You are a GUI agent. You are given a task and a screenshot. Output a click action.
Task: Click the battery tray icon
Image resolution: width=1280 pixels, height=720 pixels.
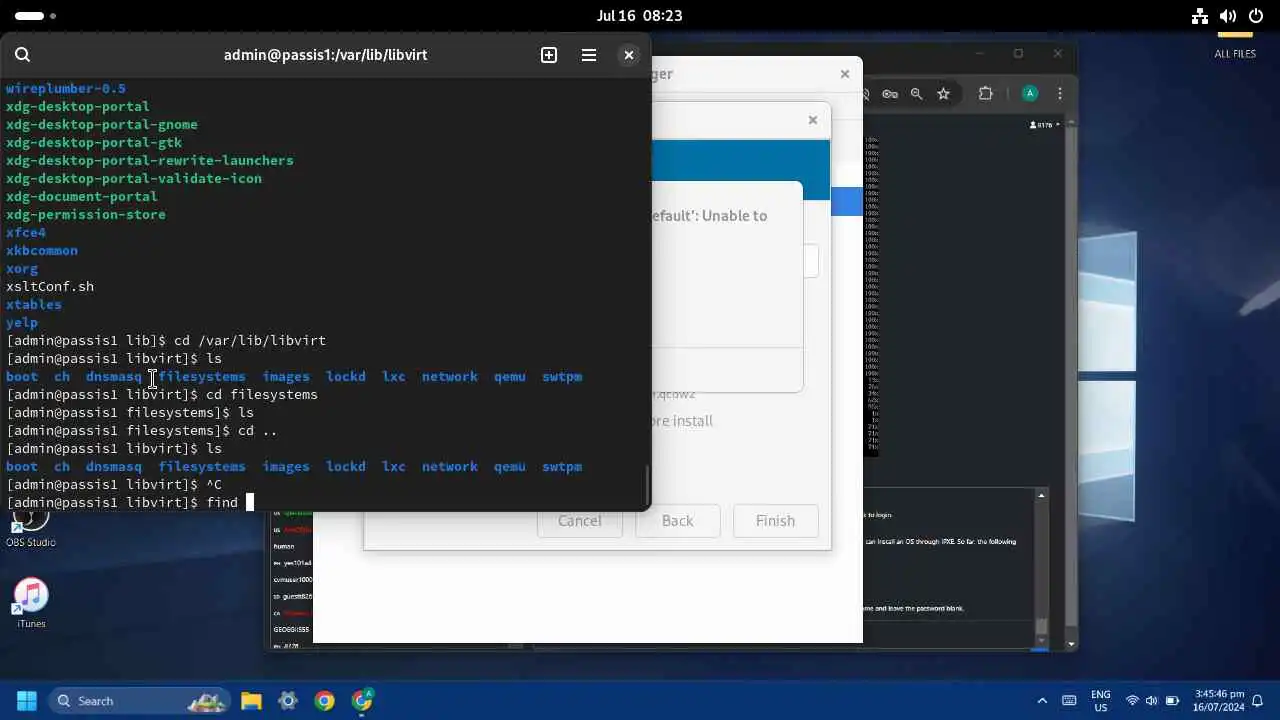coord(1172,701)
